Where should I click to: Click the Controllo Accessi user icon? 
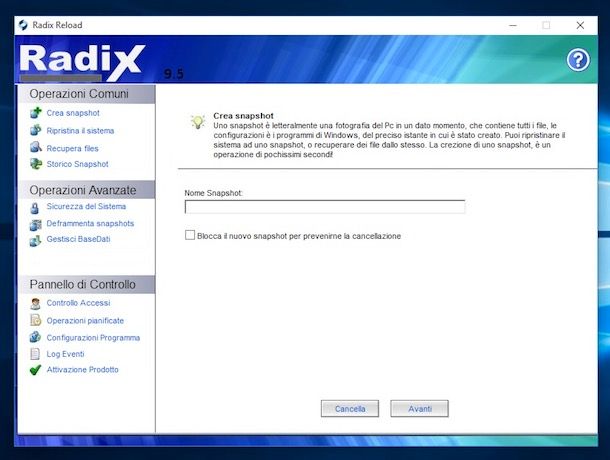tap(35, 304)
